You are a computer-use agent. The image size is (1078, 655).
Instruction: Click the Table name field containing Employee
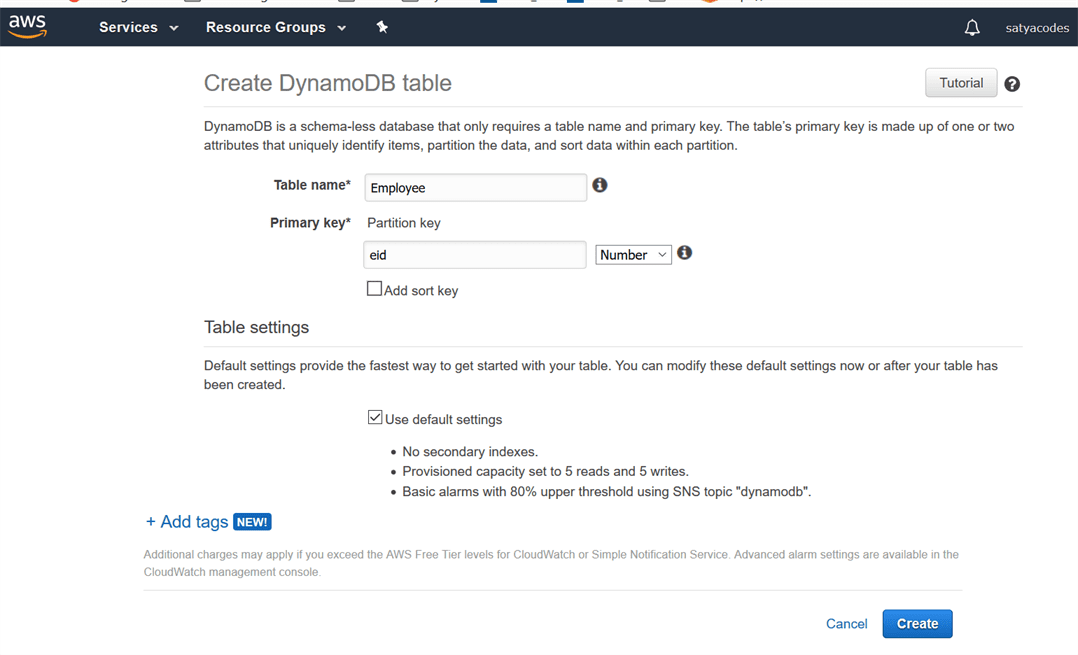(475, 187)
